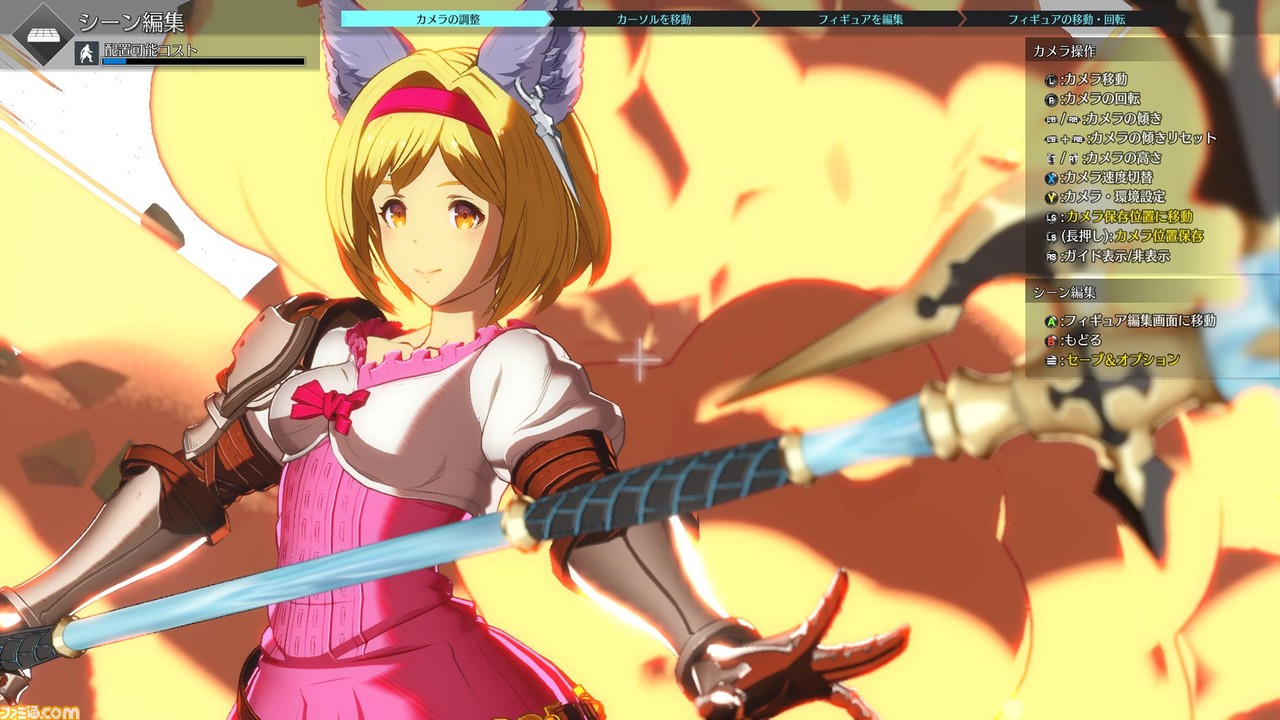The image size is (1280, 720).
Task: Select the カメラ位置保存 label
Action: point(1159,236)
